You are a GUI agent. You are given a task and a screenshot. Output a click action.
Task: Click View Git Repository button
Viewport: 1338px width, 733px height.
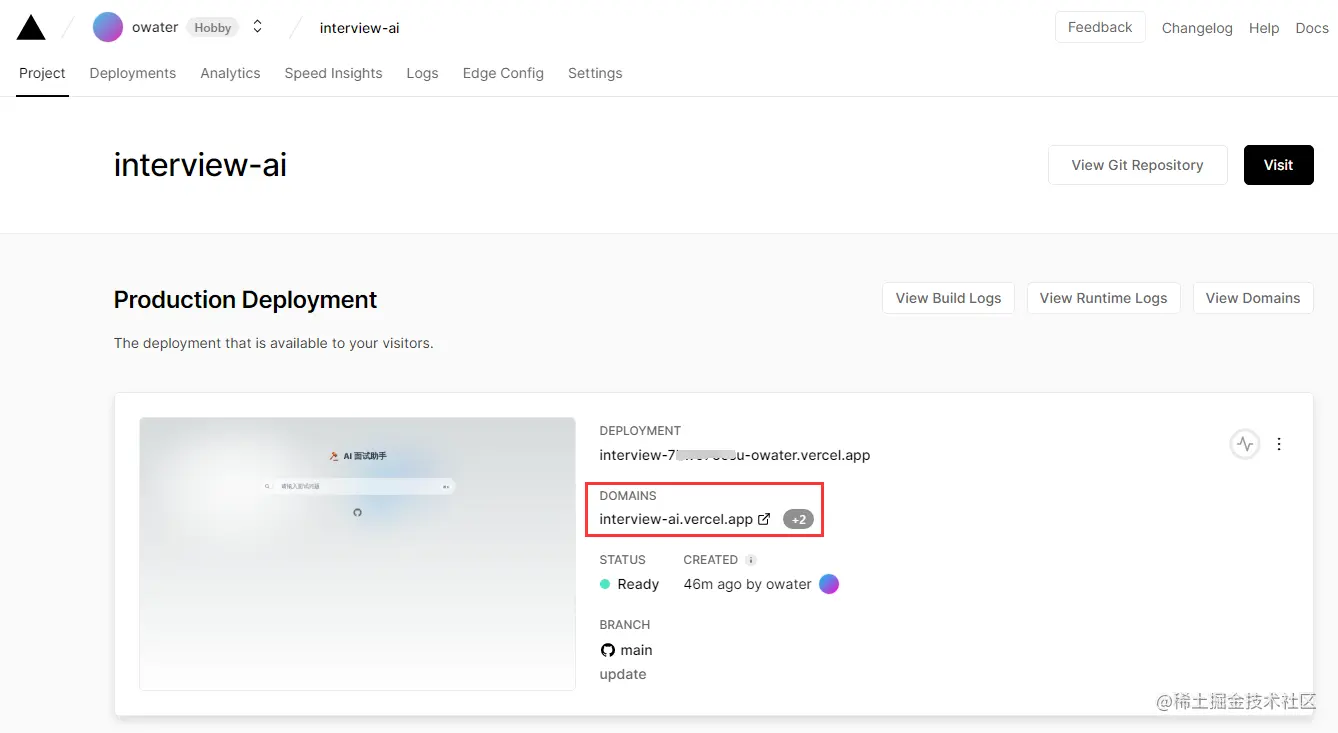coord(1137,165)
